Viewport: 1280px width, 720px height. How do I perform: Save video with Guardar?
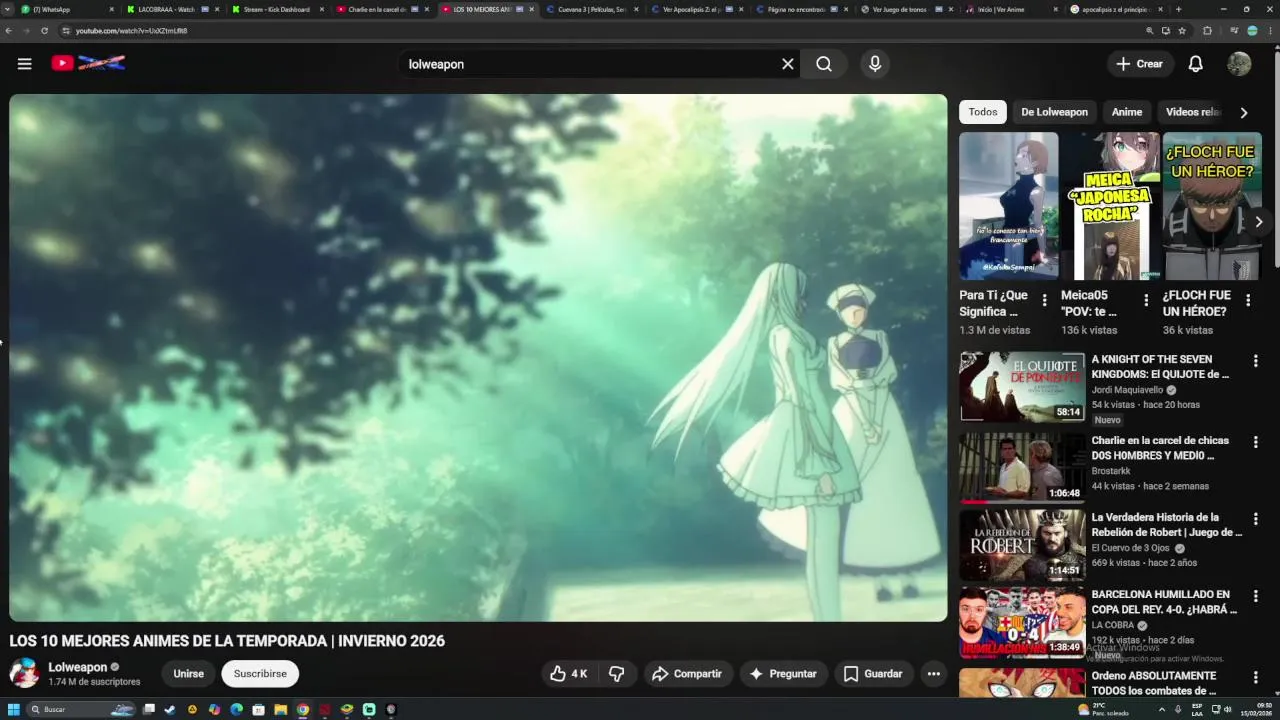pyautogui.click(x=873, y=674)
